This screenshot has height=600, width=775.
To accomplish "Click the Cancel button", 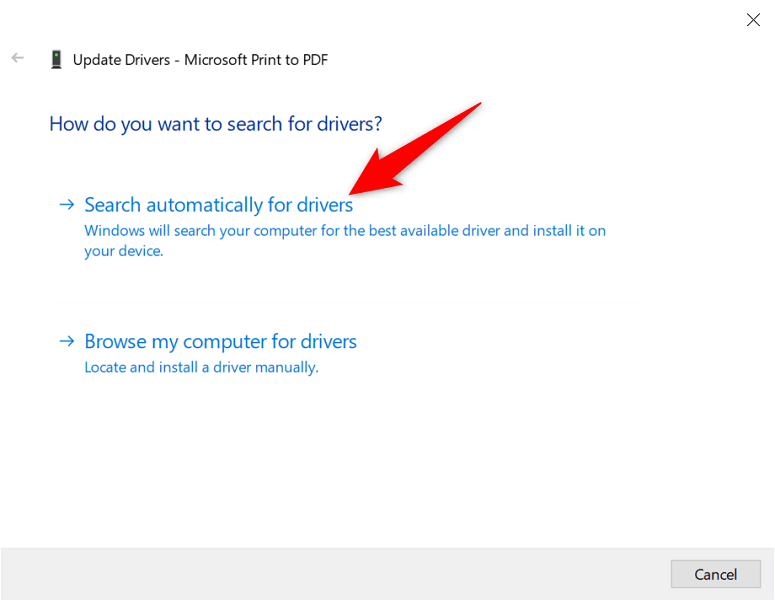I will click(715, 574).
